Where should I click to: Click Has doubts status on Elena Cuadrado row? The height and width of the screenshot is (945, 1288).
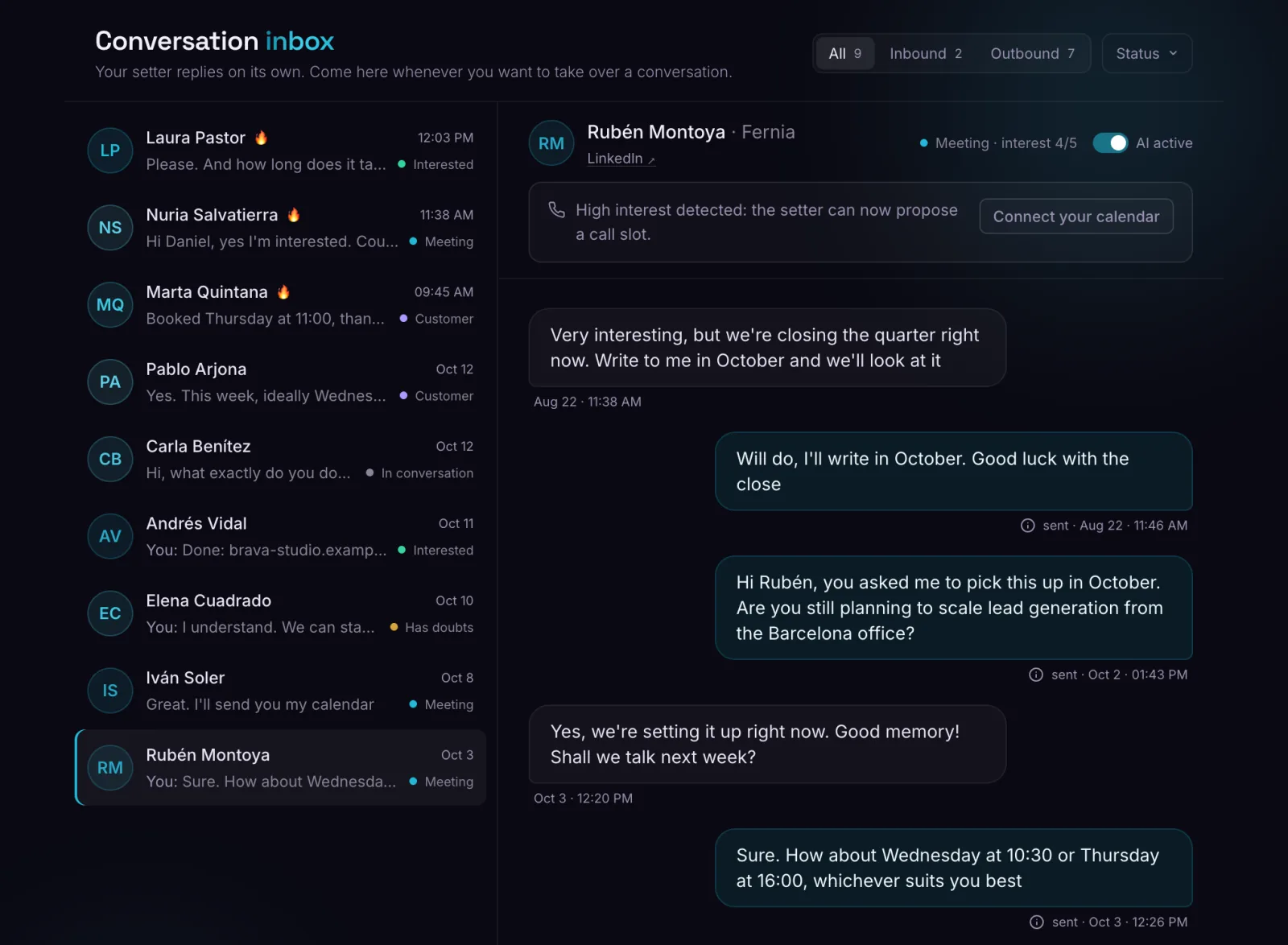pos(431,627)
